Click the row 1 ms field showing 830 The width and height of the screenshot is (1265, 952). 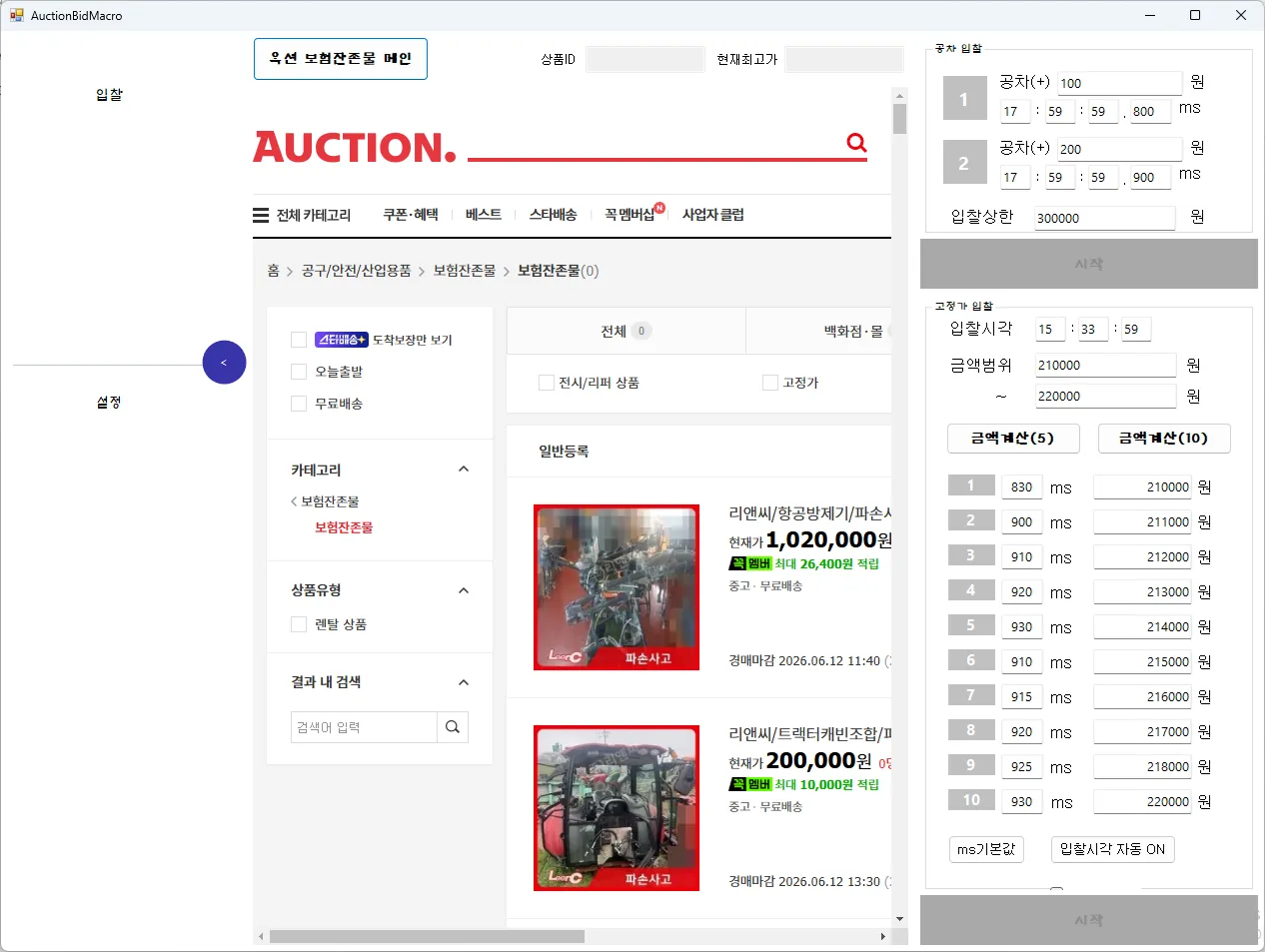click(x=1021, y=487)
